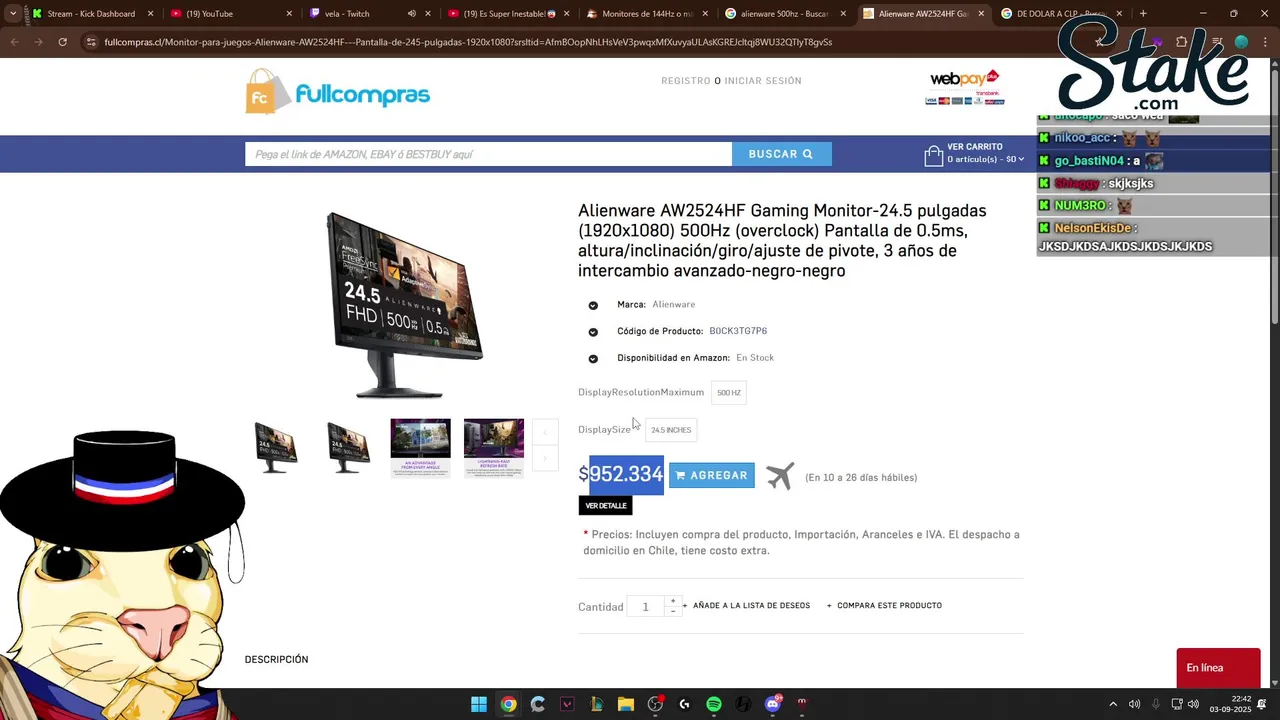The image size is (1280, 720).
Task: Click the main monitor product image
Action: [404, 305]
